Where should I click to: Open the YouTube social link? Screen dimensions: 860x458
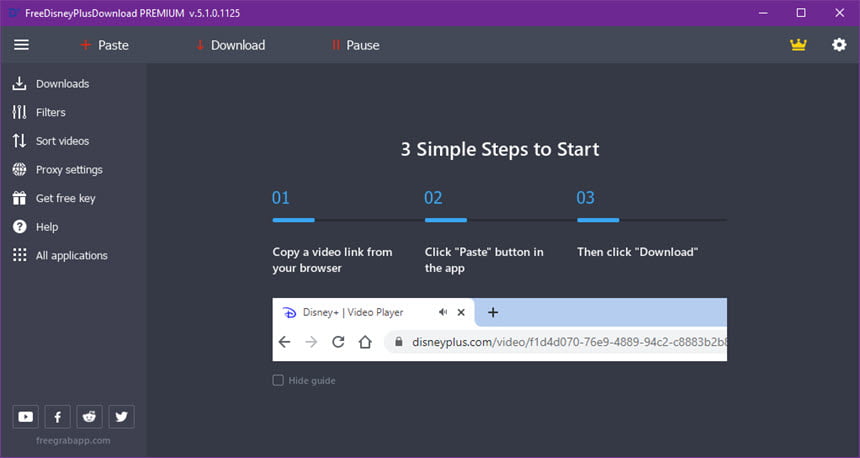coord(25,417)
